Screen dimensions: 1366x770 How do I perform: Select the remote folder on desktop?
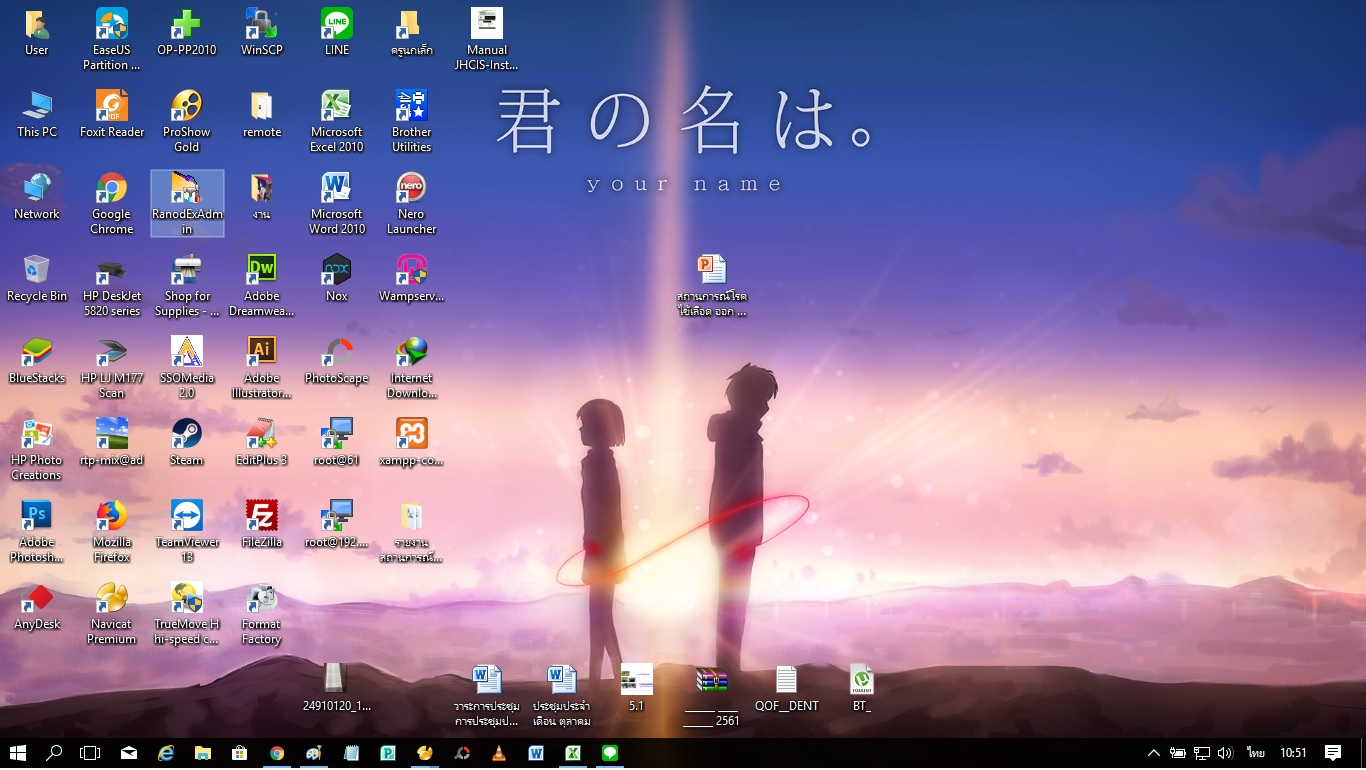coord(261,114)
